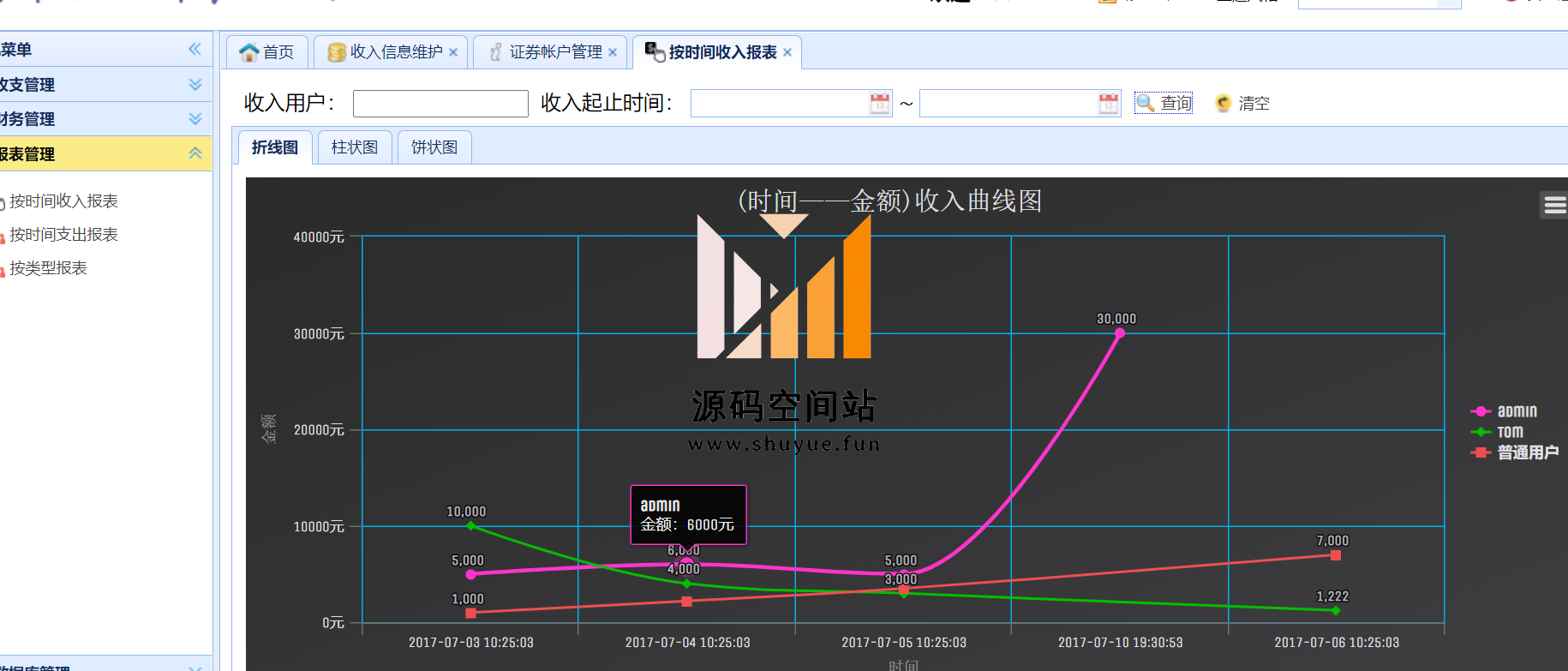Click the coins icon on 收入信息维护 tab
Screen dimensions: 1568x671
tap(337, 53)
